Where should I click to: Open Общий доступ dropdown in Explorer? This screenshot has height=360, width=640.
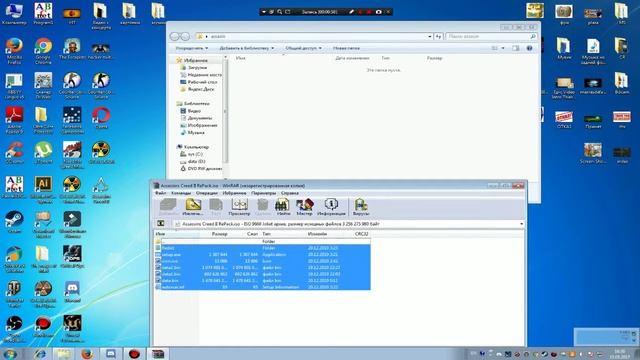tap(303, 48)
